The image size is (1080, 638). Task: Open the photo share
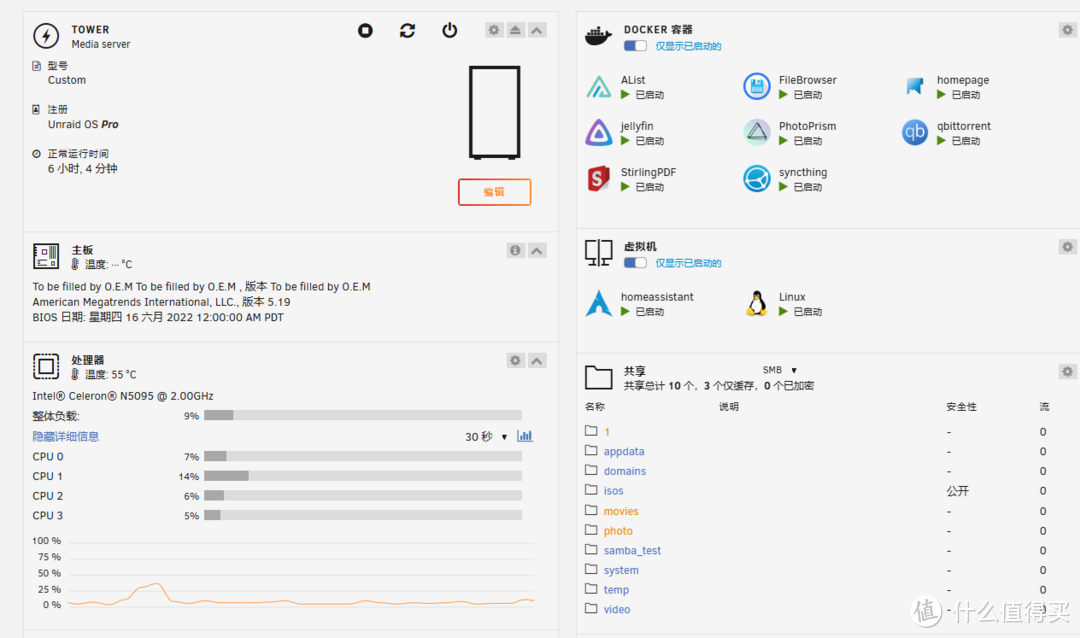tap(618, 531)
